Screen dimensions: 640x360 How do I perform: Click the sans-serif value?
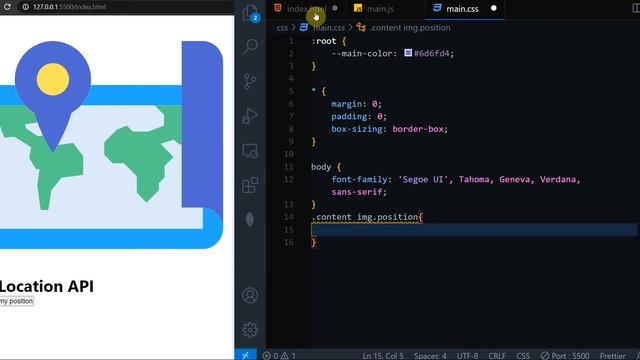pos(357,192)
